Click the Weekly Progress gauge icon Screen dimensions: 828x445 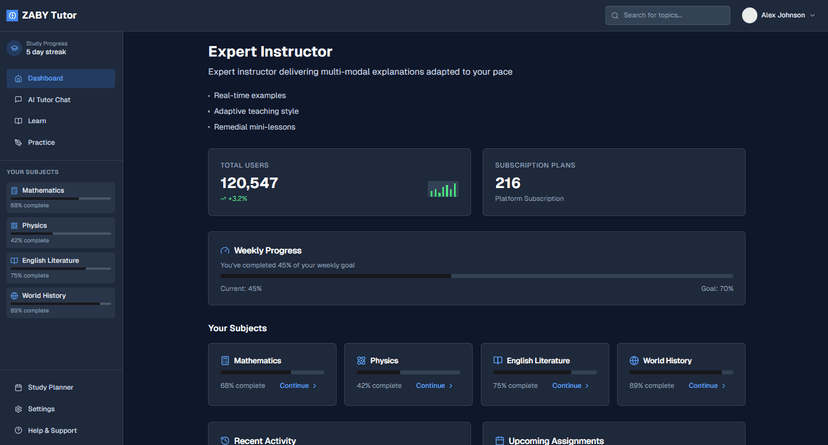click(x=225, y=251)
